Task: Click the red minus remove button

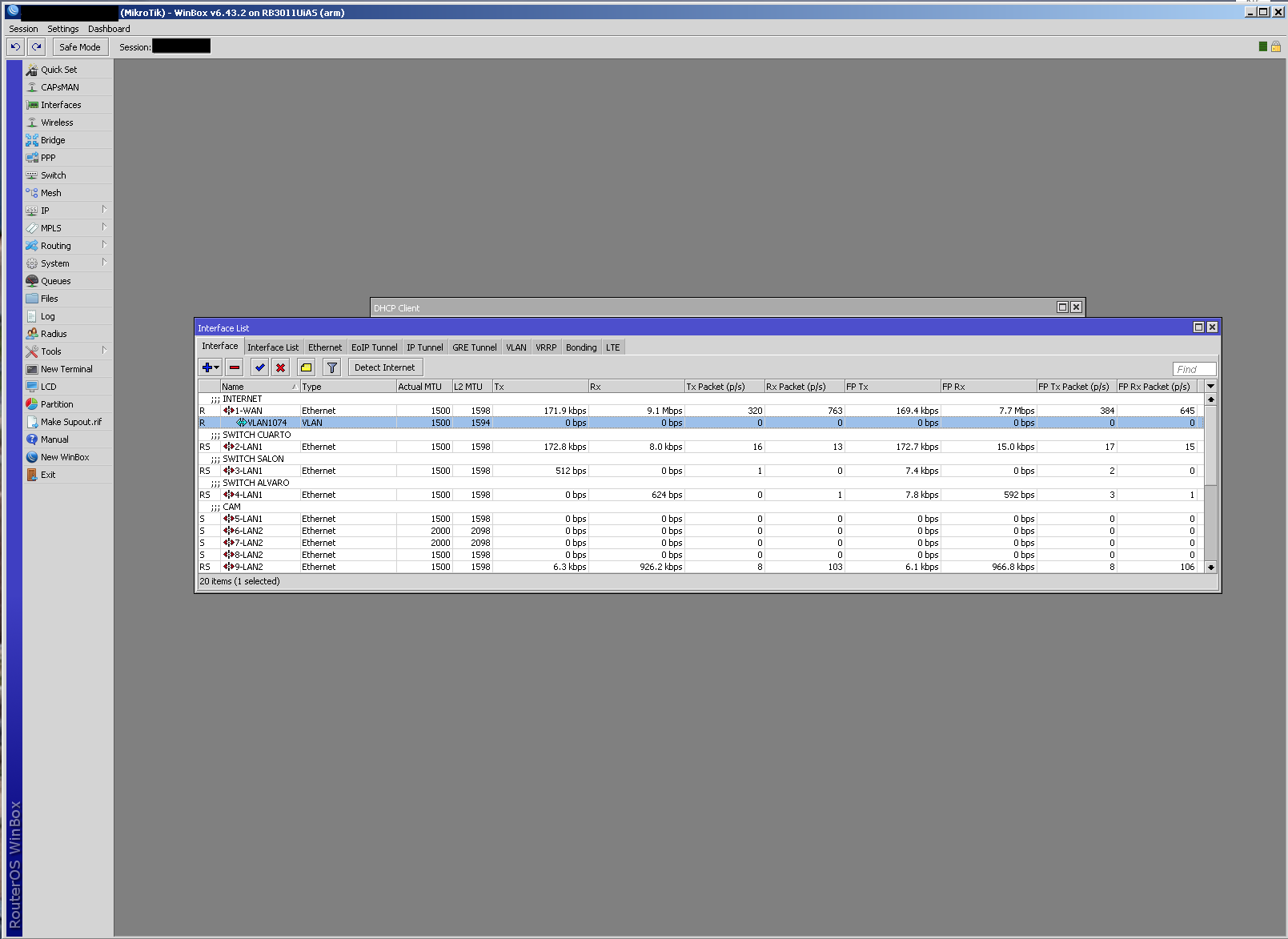Action: click(x=235, y=367)
